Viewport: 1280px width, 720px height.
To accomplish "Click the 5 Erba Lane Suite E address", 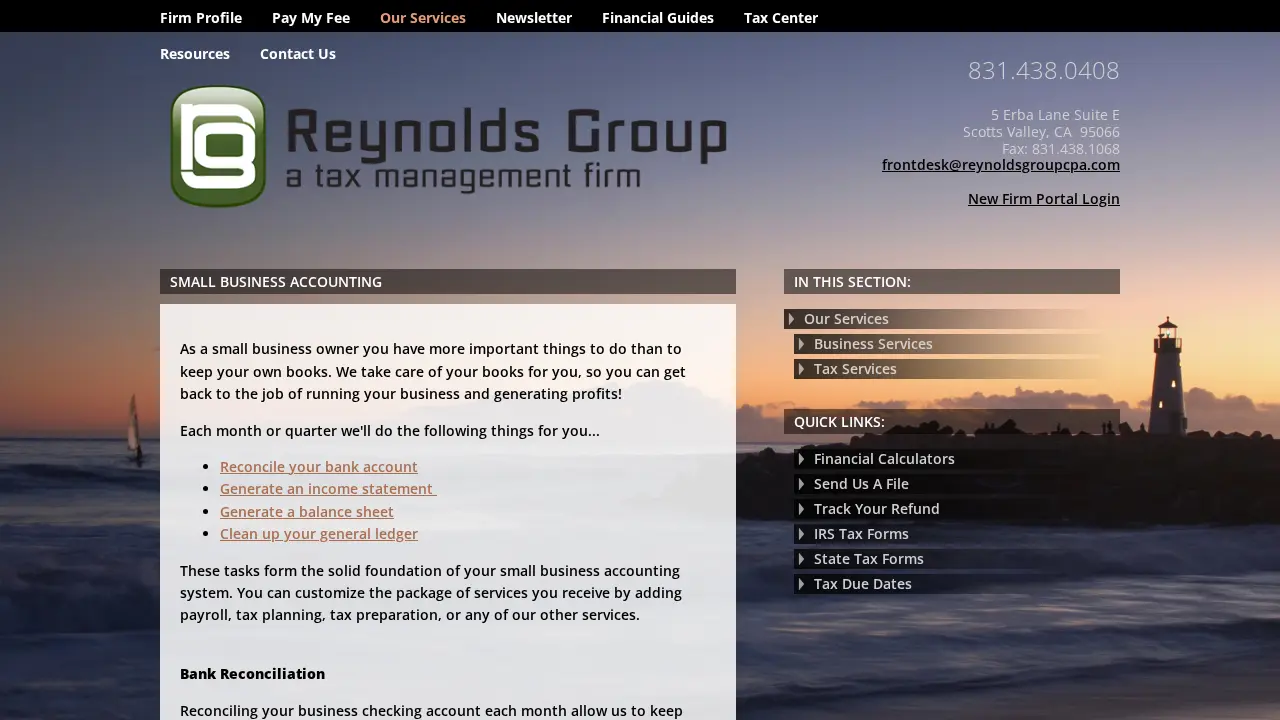I will [x=1055, y=115].
